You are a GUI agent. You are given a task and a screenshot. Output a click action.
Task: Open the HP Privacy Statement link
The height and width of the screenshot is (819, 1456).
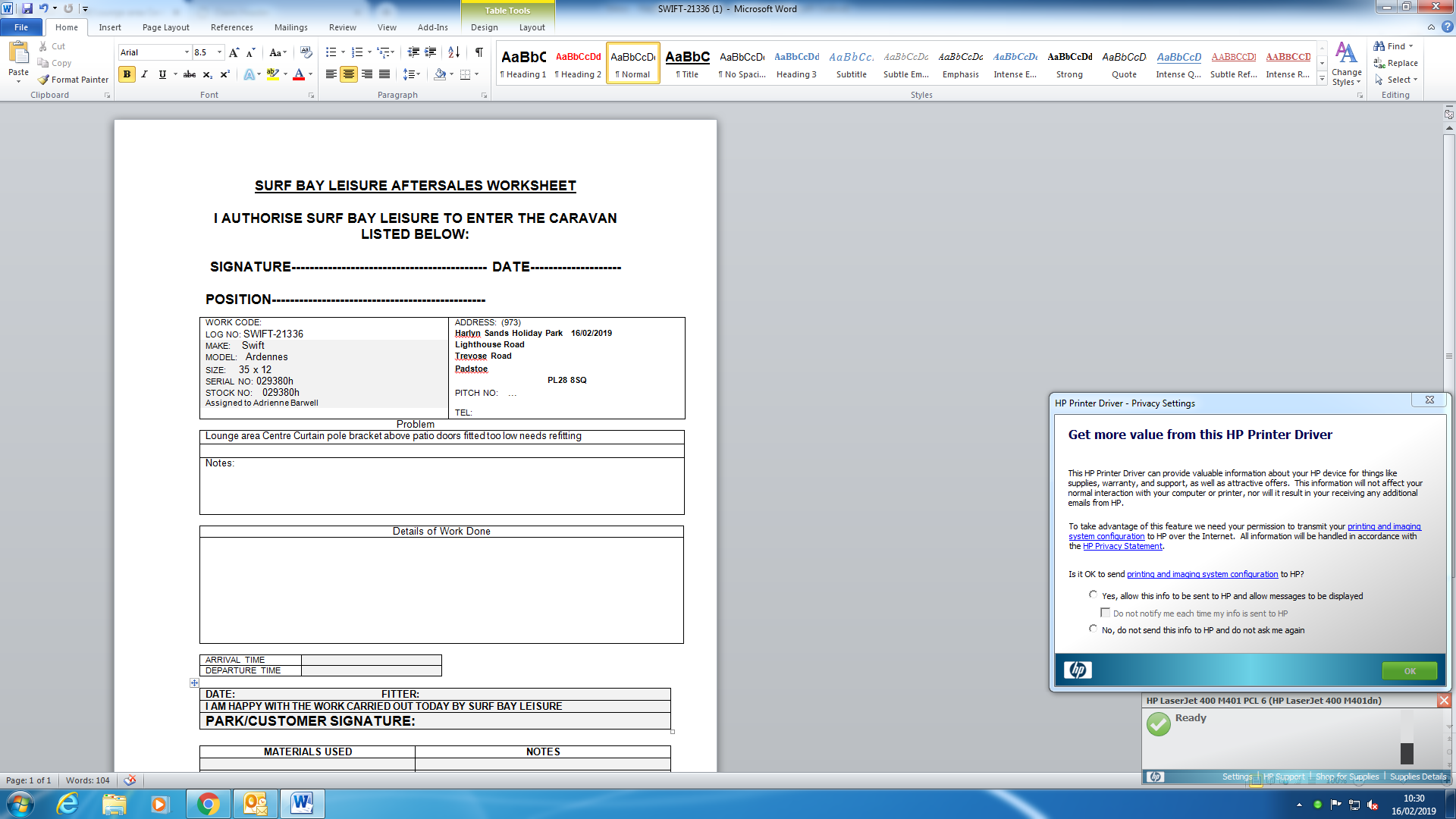(1122, 546)
